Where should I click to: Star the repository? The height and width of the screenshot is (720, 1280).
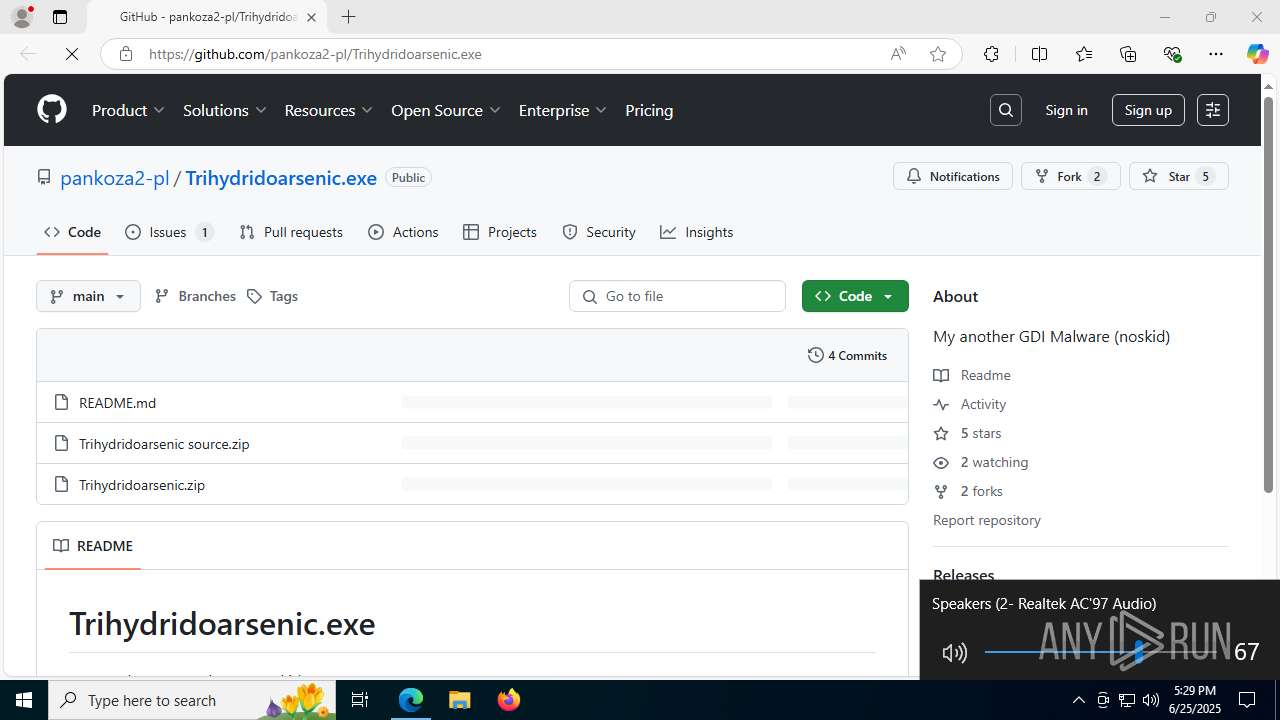coord(1178,176)
